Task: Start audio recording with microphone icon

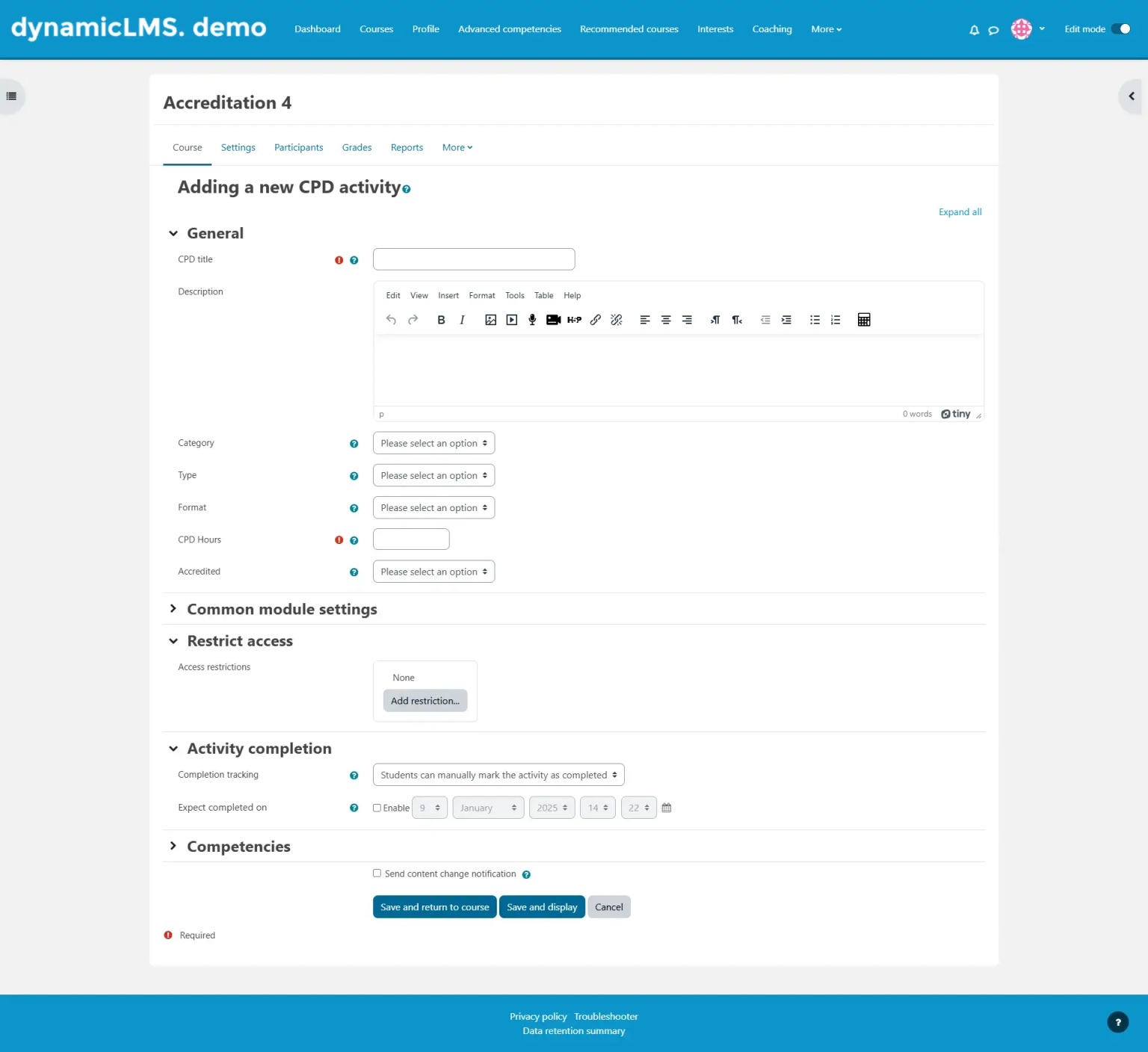Action: point(532,320)
